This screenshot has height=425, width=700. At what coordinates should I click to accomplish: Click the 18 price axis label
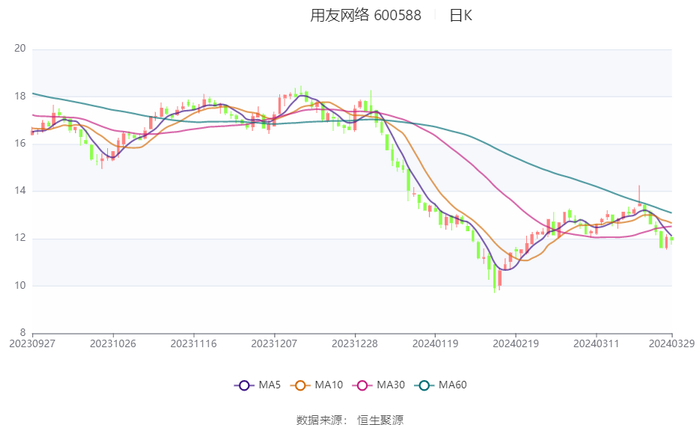tap(19, 96)
